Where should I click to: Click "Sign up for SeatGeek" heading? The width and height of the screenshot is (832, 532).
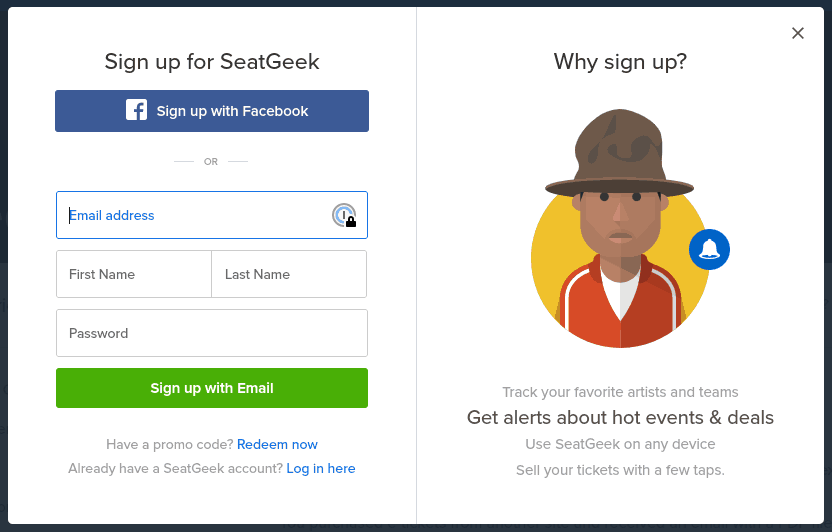click(x=212, y=62)
